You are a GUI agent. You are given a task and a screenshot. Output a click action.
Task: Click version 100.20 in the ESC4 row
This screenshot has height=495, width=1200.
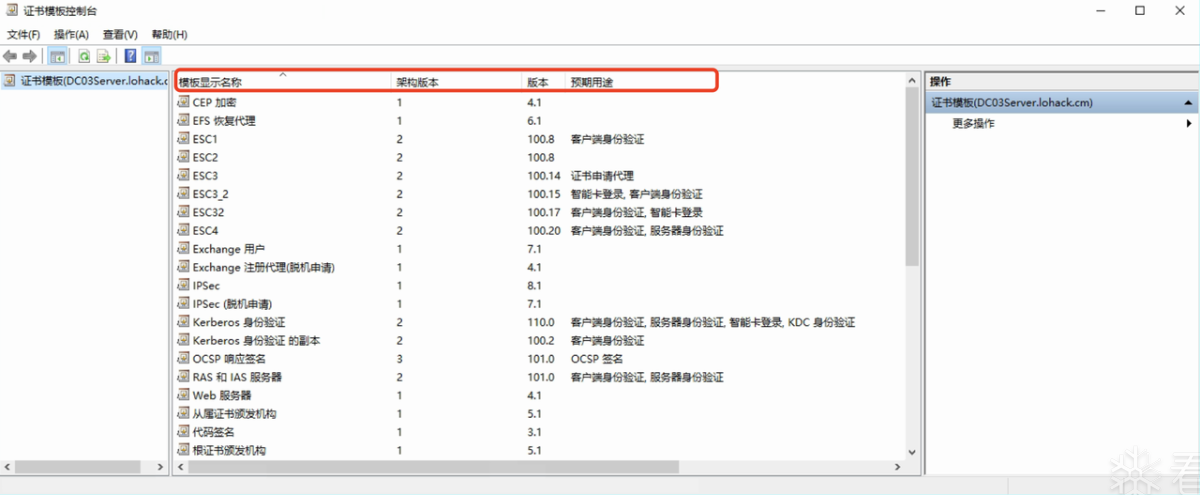[x=543, y=230]
